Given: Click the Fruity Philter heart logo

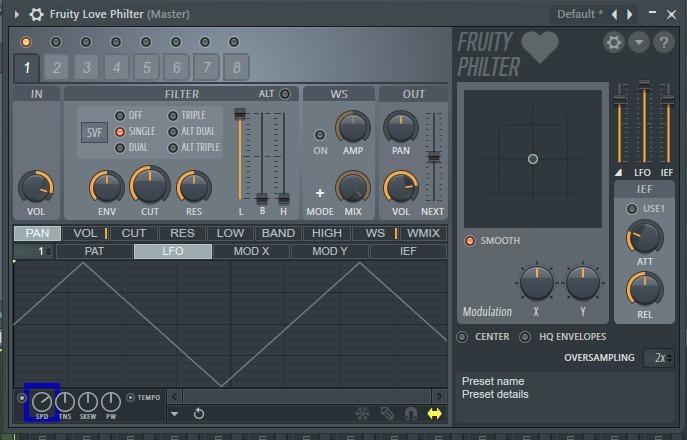Looking at the screenshot, I should tap(540, 47).
